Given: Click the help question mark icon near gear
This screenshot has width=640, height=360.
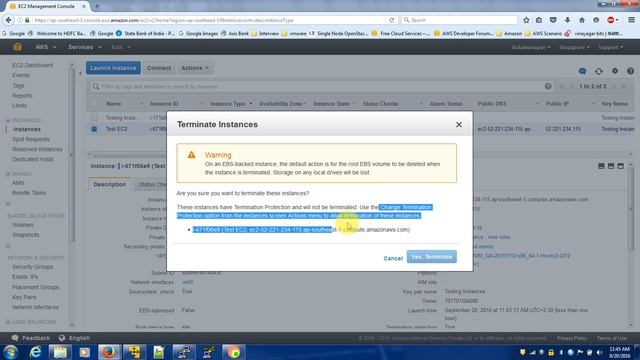Looking at the screenshot, I should [x=630, y=71].
